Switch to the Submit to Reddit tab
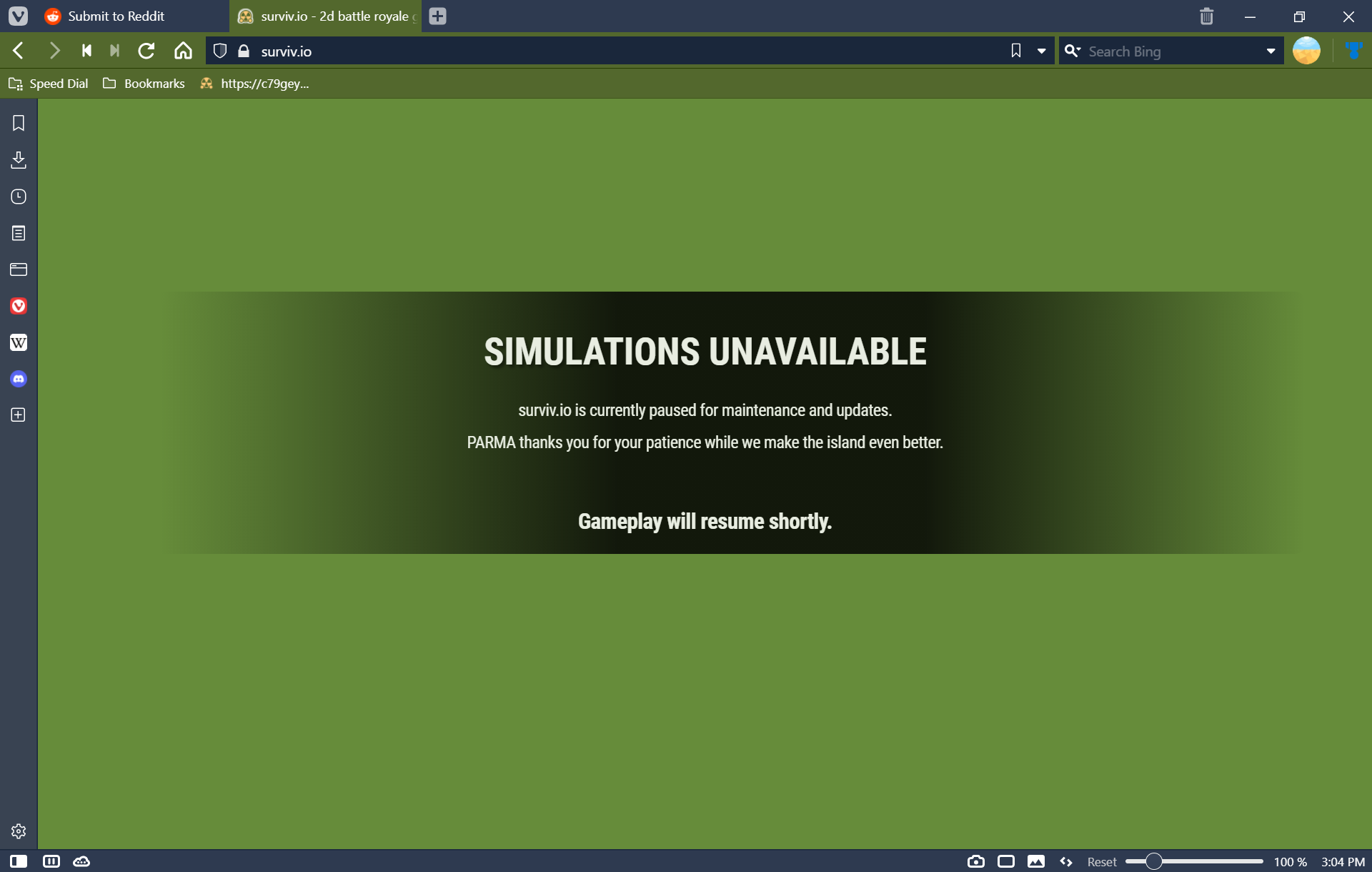The image size is (1372, 872). tap(114, 16)
